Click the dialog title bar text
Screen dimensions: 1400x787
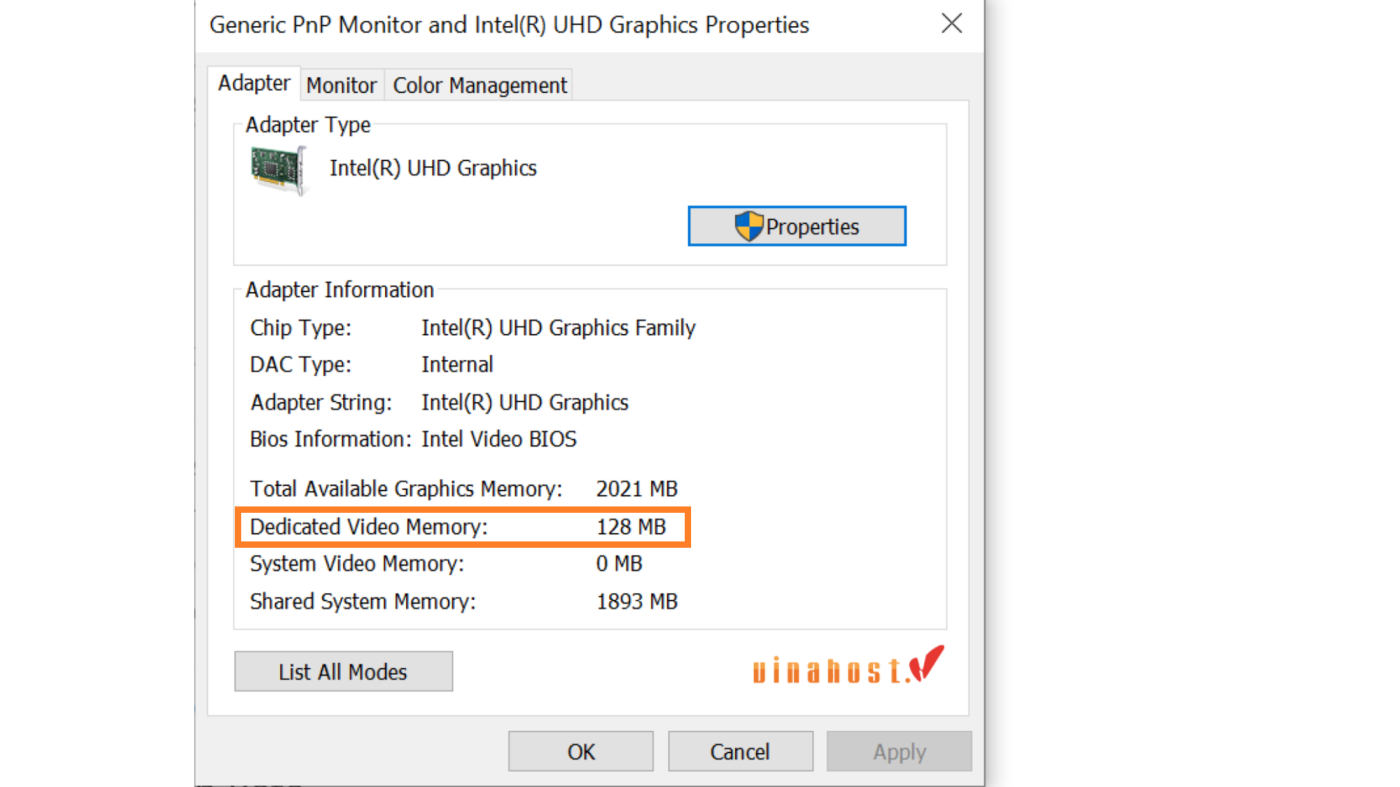coord(509,25)
